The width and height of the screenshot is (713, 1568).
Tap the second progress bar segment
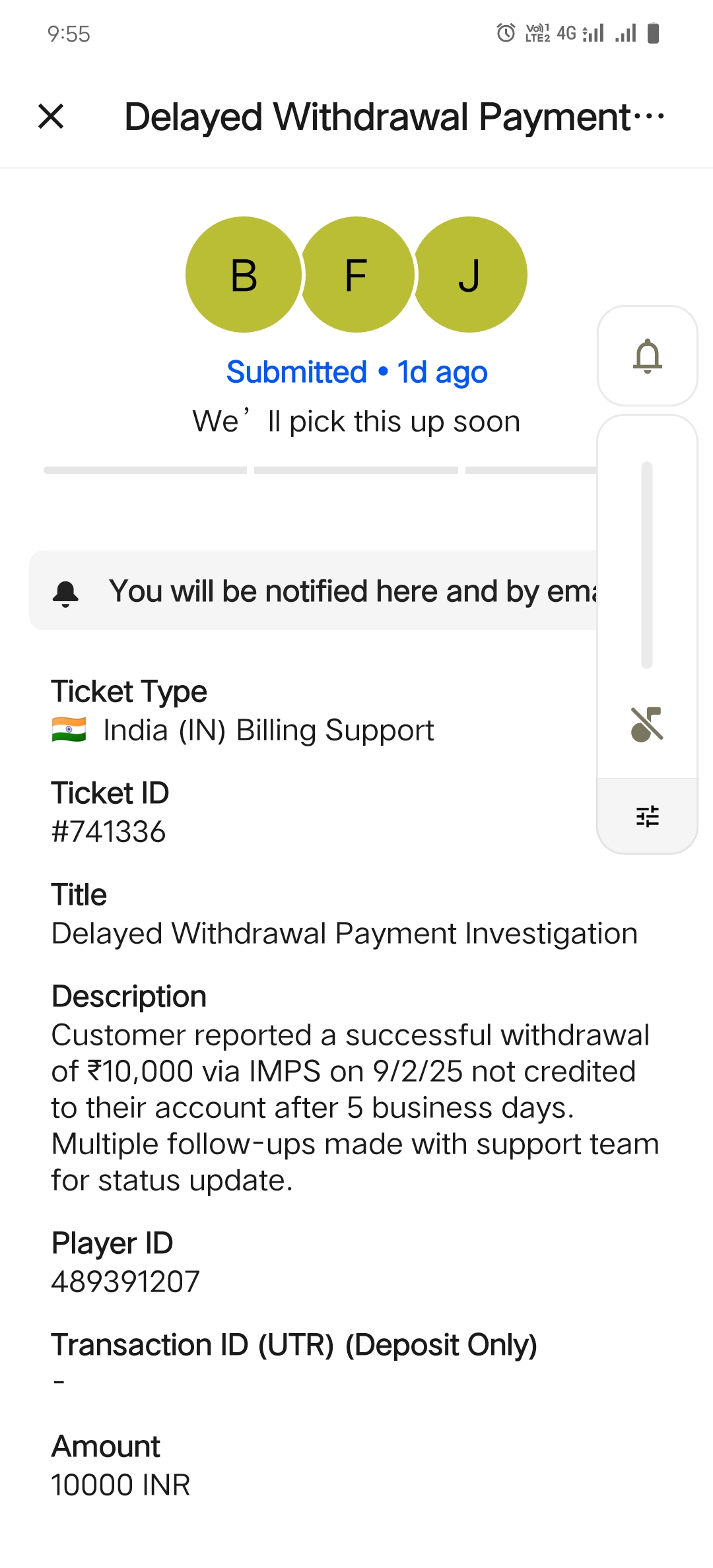pyautogui.click(x=356, y=470)
